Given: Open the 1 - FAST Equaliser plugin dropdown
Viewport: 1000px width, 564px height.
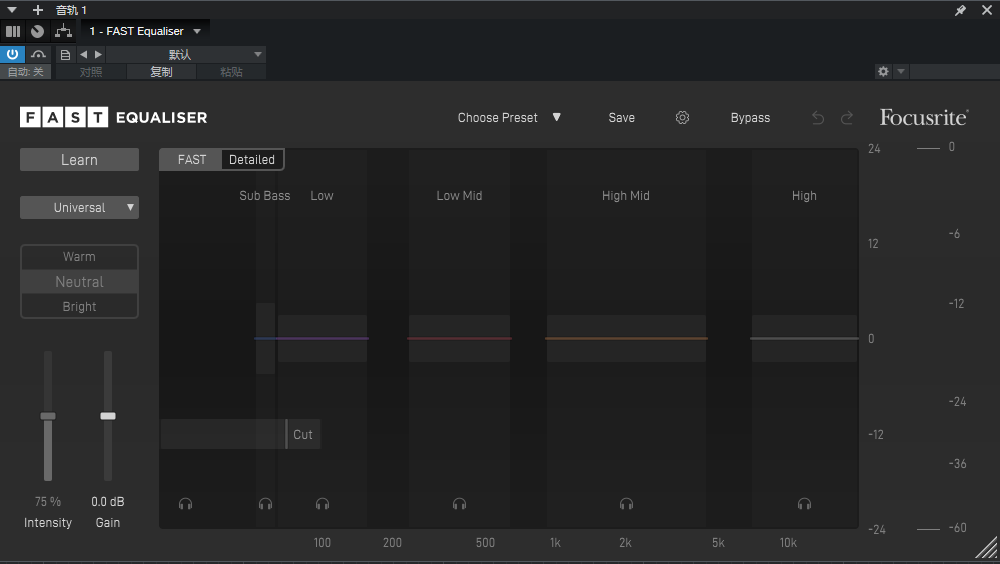Looking at the screenshot, I should (145, 31).
